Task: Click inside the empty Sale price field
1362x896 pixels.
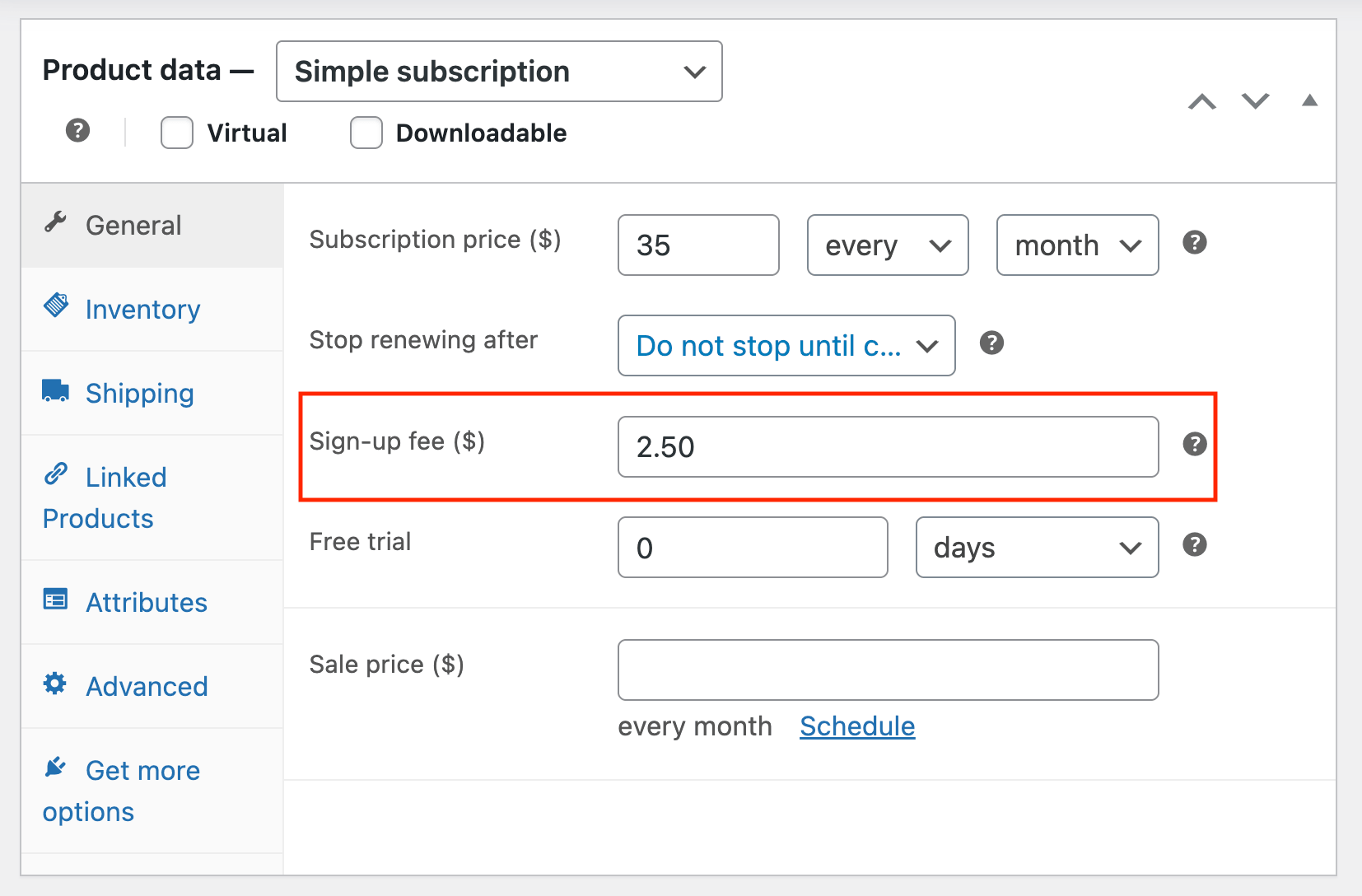Action: pyautogui.click(x=887, y=670)
